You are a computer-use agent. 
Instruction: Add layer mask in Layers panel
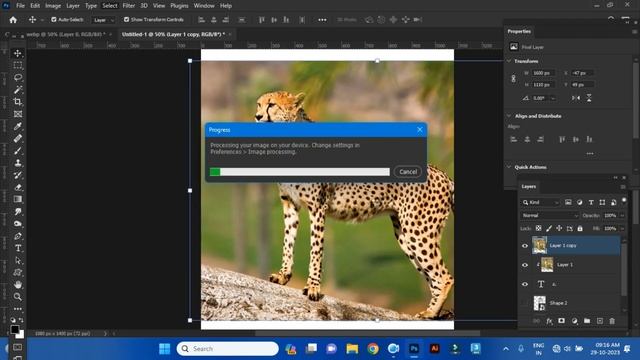pyautogui.click(x=562, y=321)
